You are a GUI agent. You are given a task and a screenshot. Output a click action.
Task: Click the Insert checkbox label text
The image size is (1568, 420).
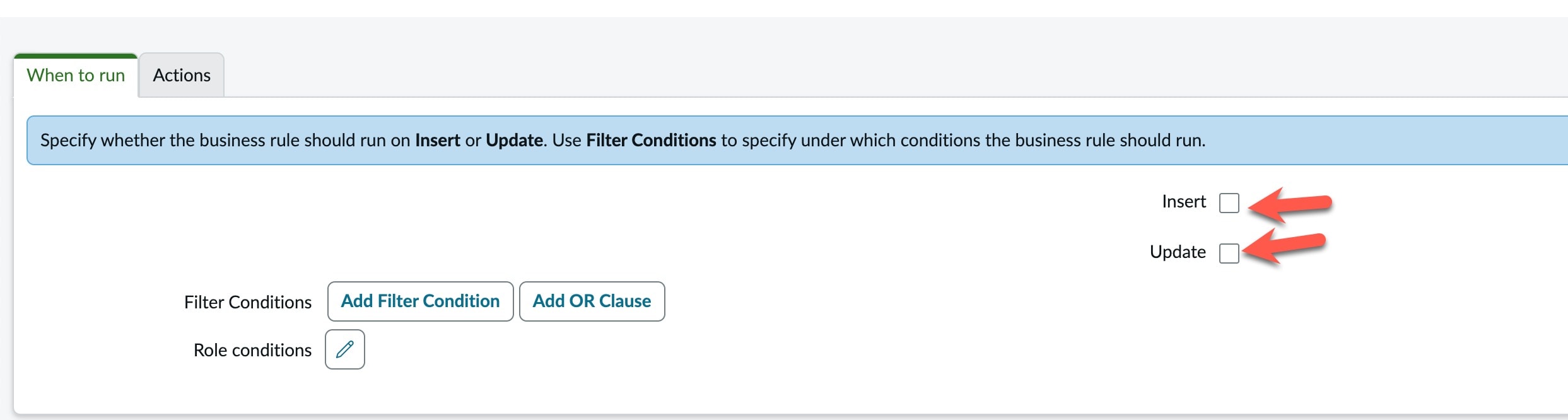pos(1183,202)
